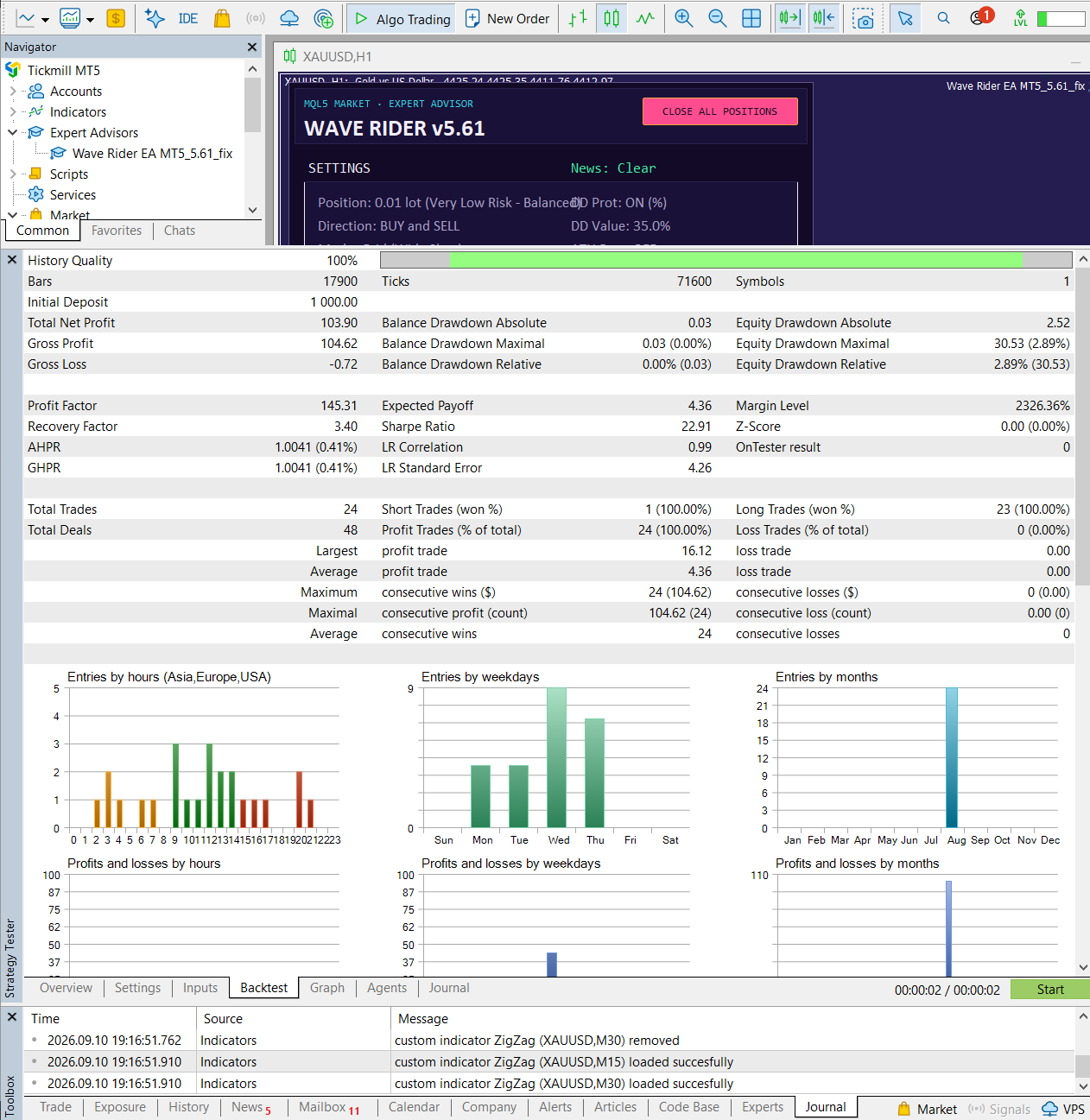Start the strategy test
Screen dimensions: 1090x1120
click(1050, 990)
